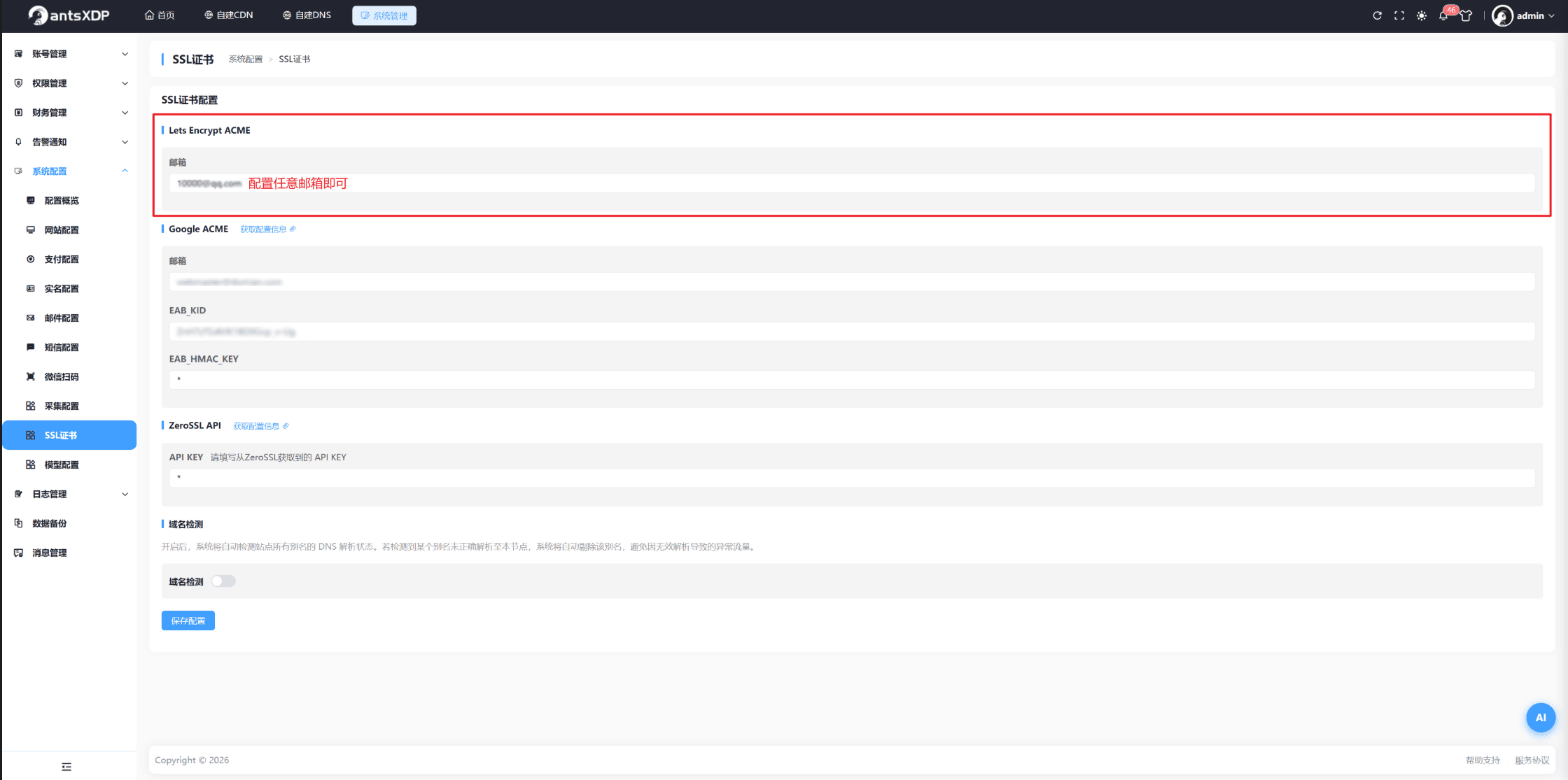The width and height of the screenshot is (1568, 780).
Task: Open notifications bell with red badge
Action: (x=1445, y=15)
